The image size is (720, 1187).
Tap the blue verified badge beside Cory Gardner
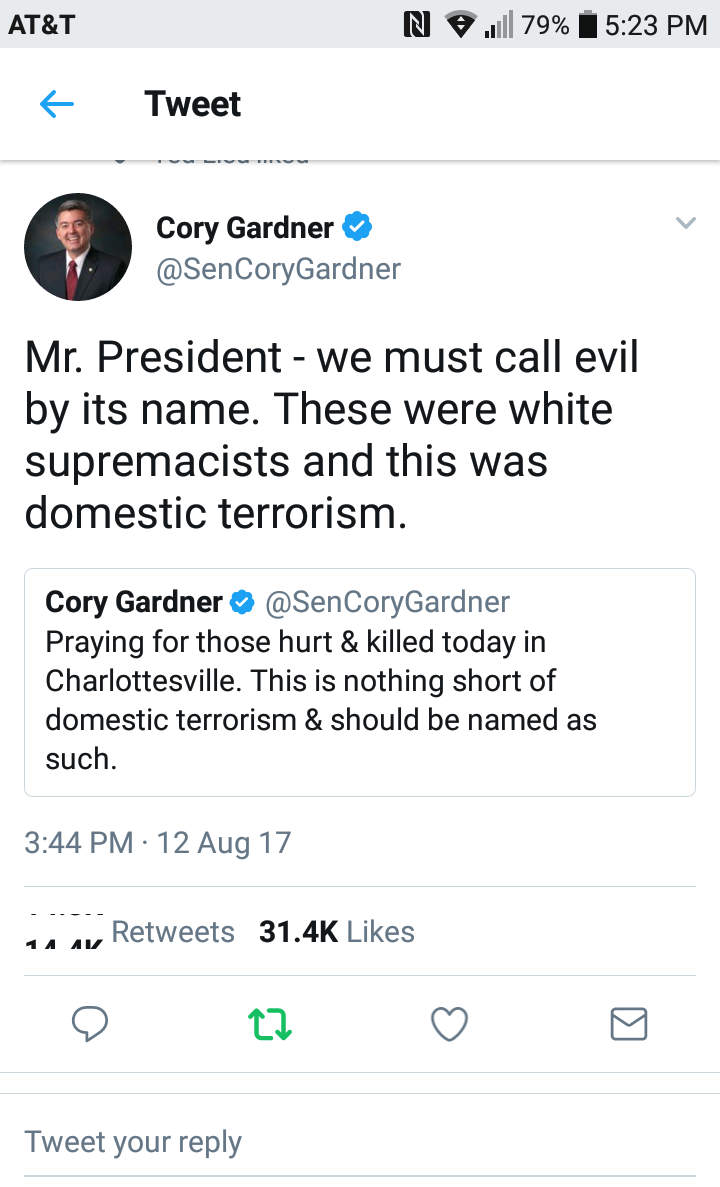(357, 228)
